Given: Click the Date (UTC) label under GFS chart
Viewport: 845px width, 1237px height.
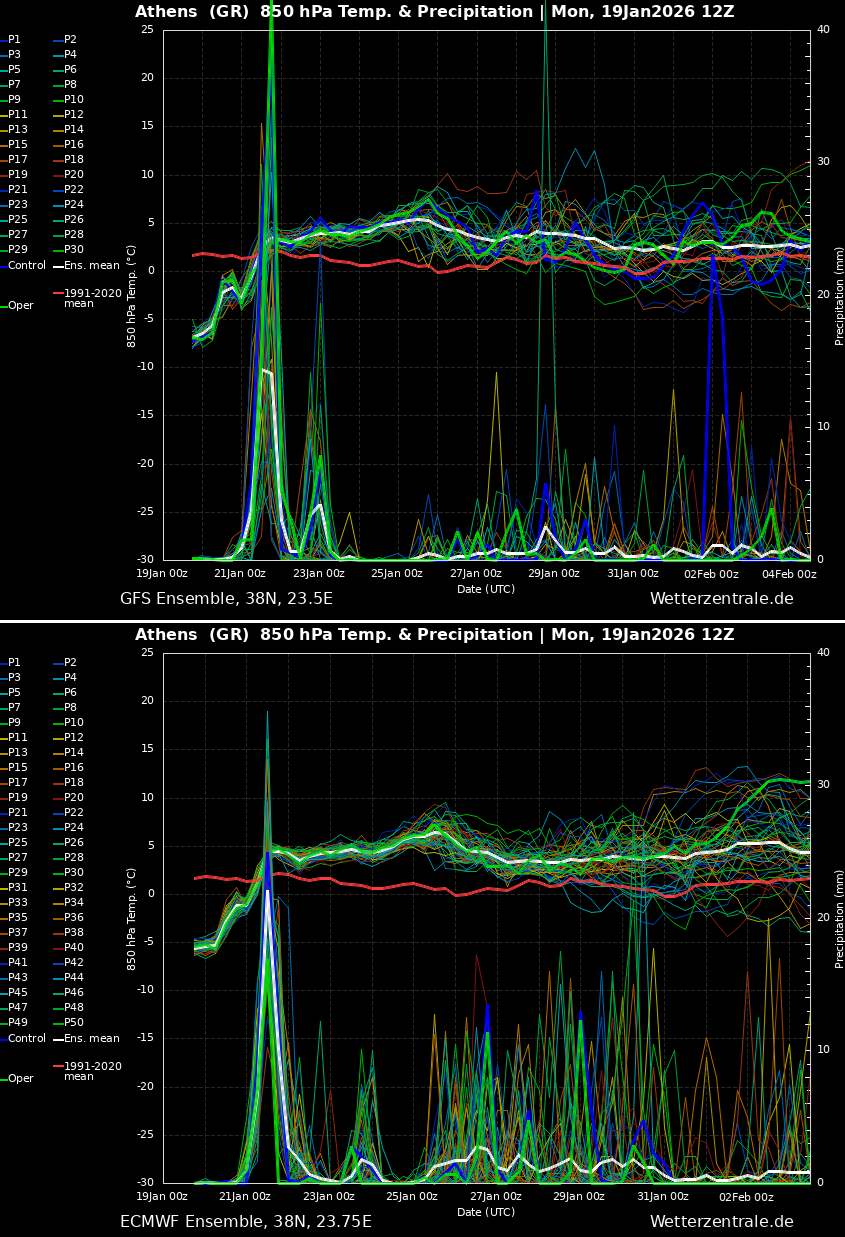Looking at the screenshot, I should coord(486,589).
